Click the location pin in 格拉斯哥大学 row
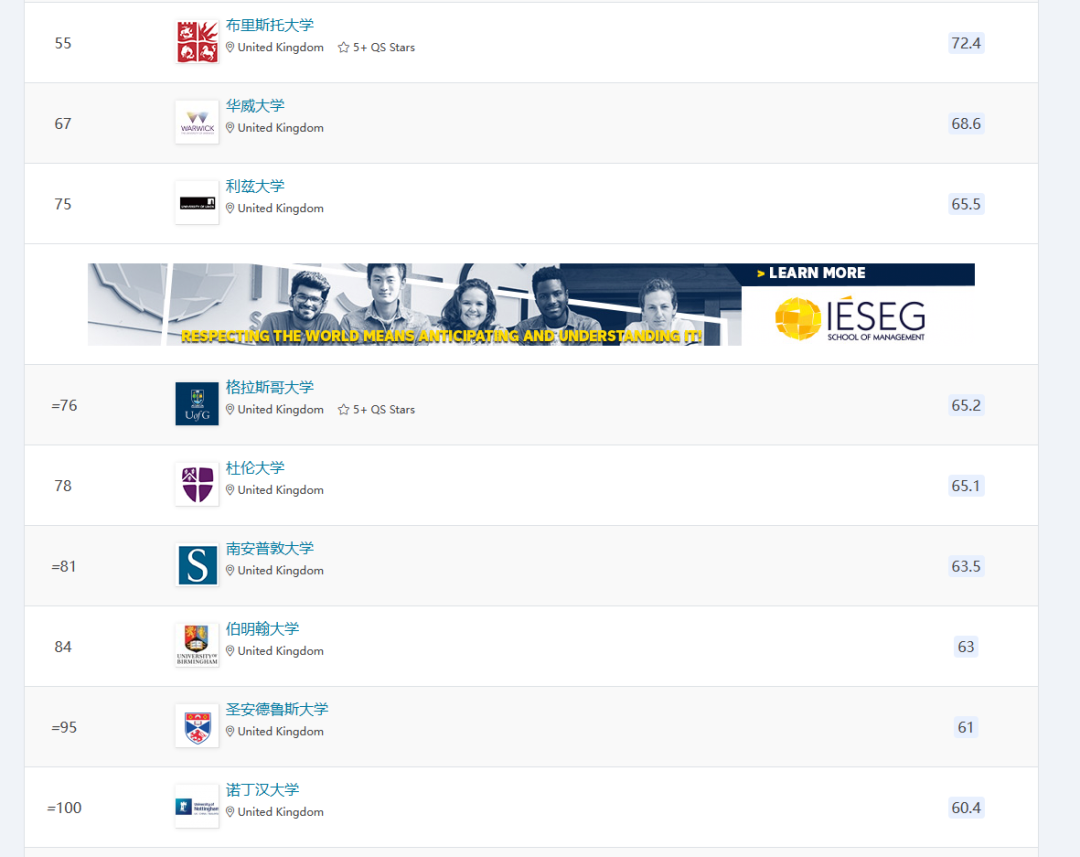The width and height of the screenshot is (1080, 857). [230, 410]
